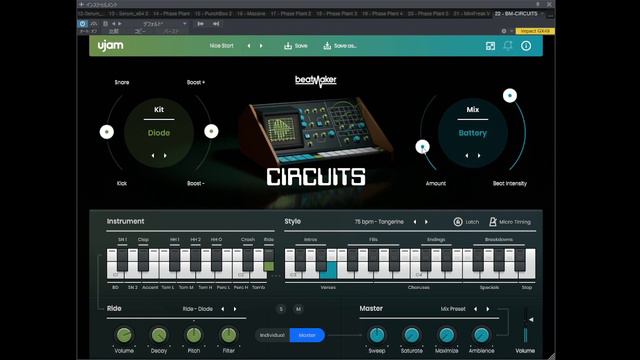Switch to previous Mix preset under Battery
Screen dimensions: 640x360
coord(467,156)
